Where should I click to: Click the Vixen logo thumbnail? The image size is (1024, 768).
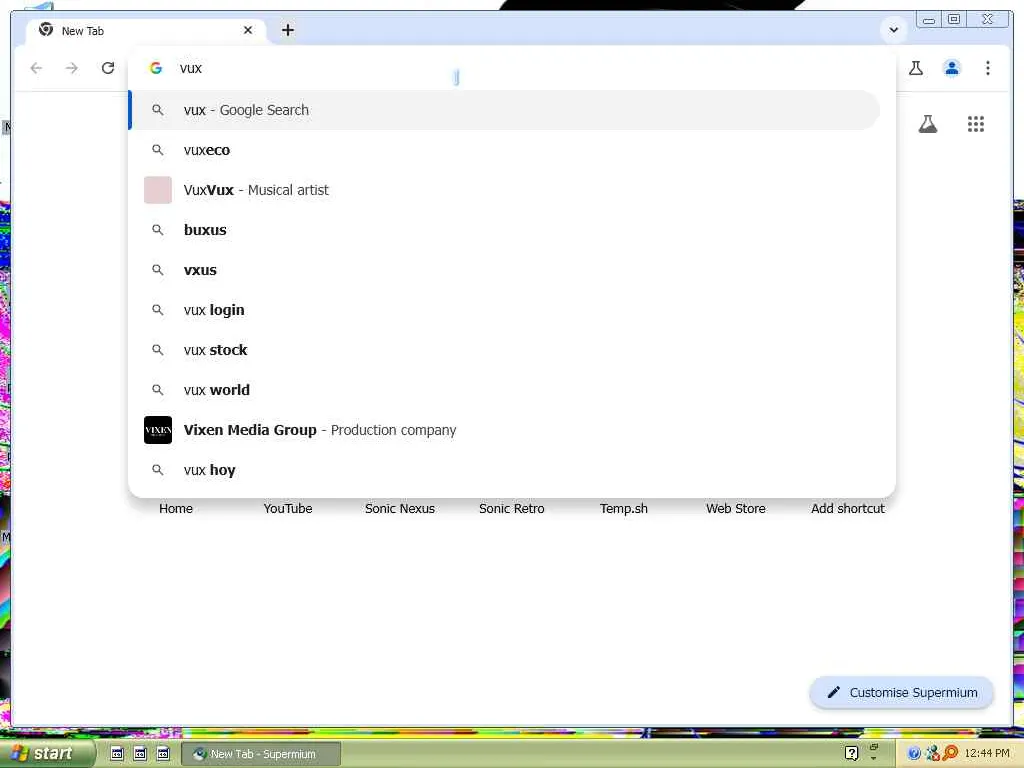[157, 430]
